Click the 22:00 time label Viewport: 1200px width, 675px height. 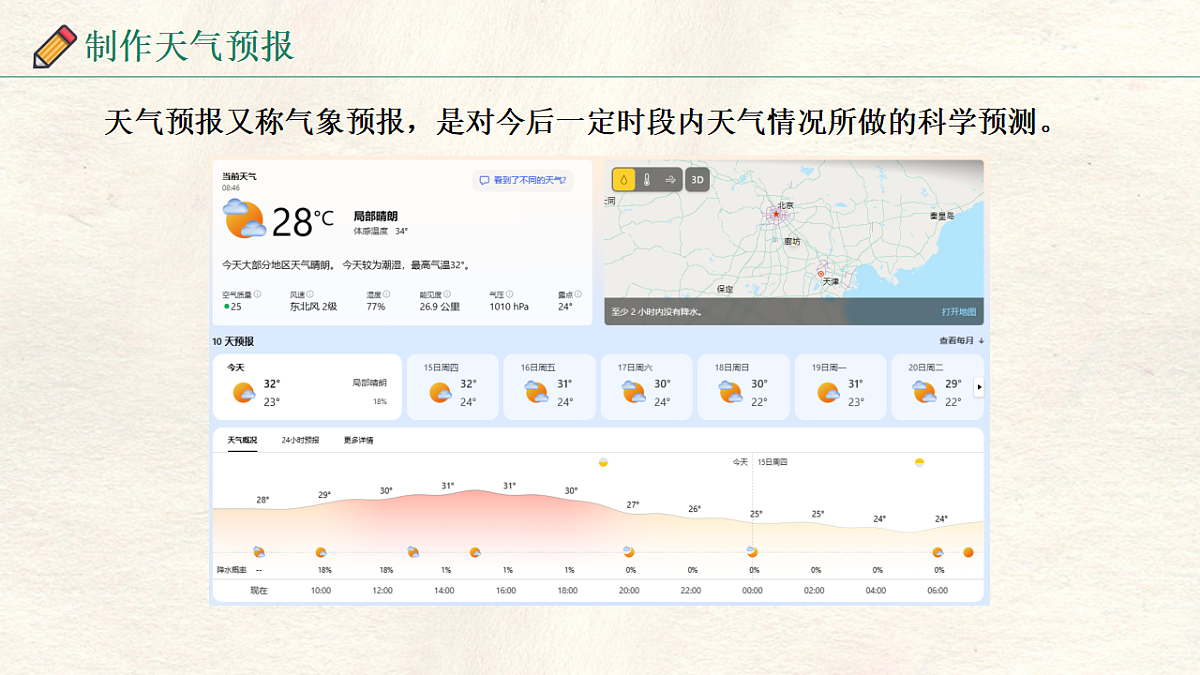(x=691, y=590)
